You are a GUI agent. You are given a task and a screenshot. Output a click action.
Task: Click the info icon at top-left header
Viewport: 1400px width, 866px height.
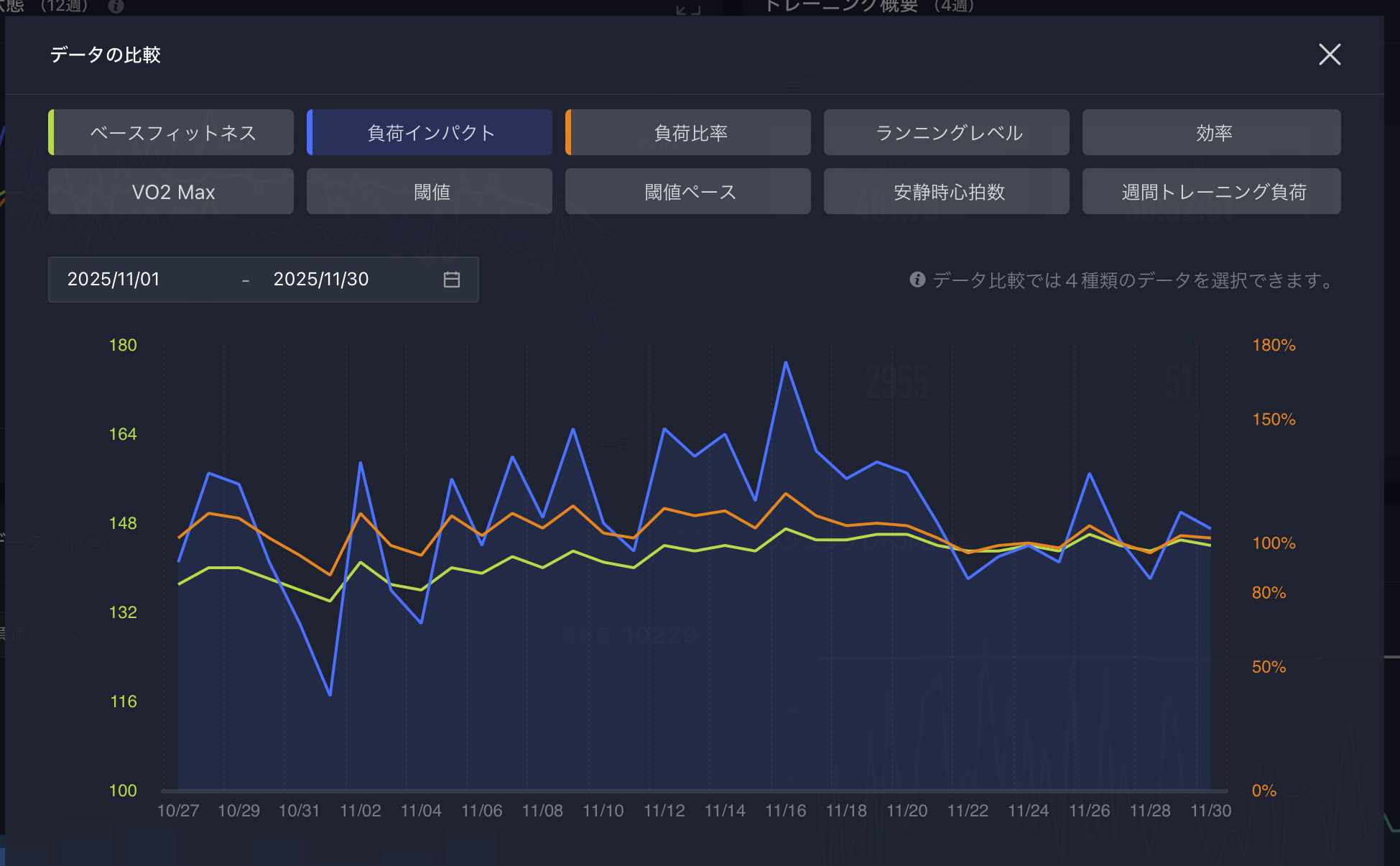tap(116, 6)
